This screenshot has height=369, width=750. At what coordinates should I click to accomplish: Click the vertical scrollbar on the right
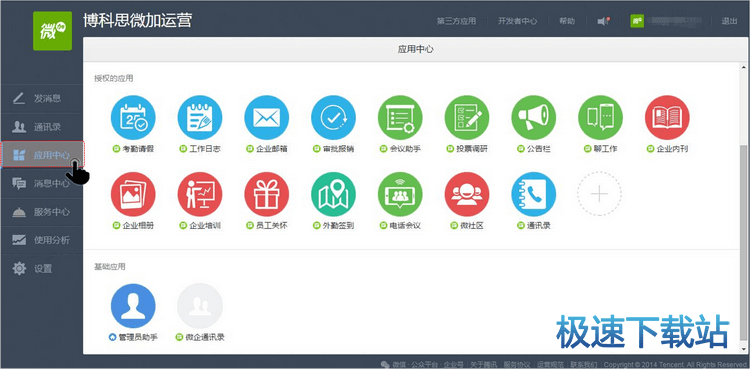pos(743,242)
